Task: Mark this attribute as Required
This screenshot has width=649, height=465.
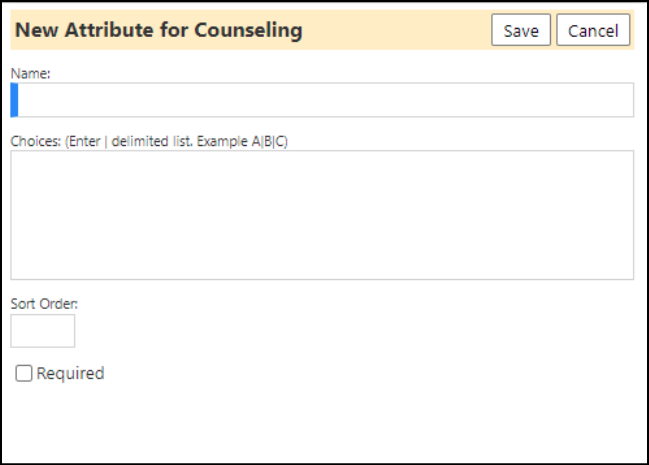Action: pyautogui.click(x=24, y=373)
